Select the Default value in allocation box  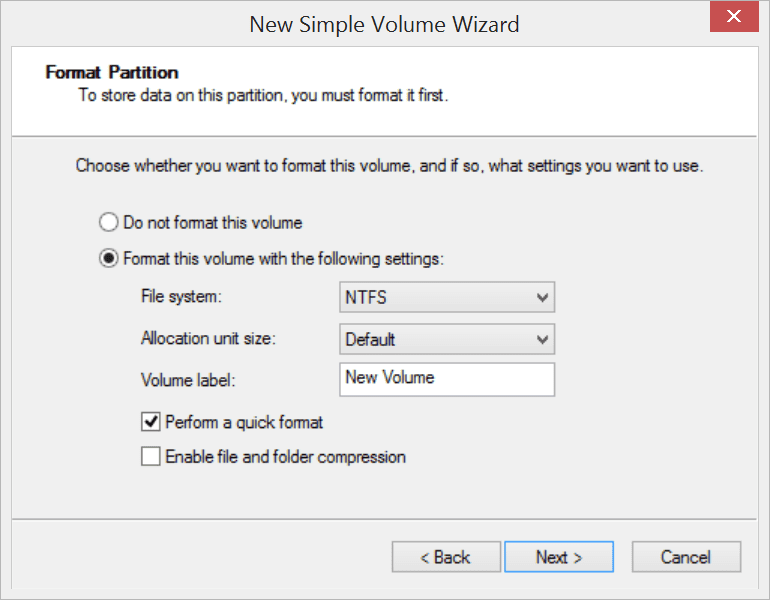coord(370,339)
